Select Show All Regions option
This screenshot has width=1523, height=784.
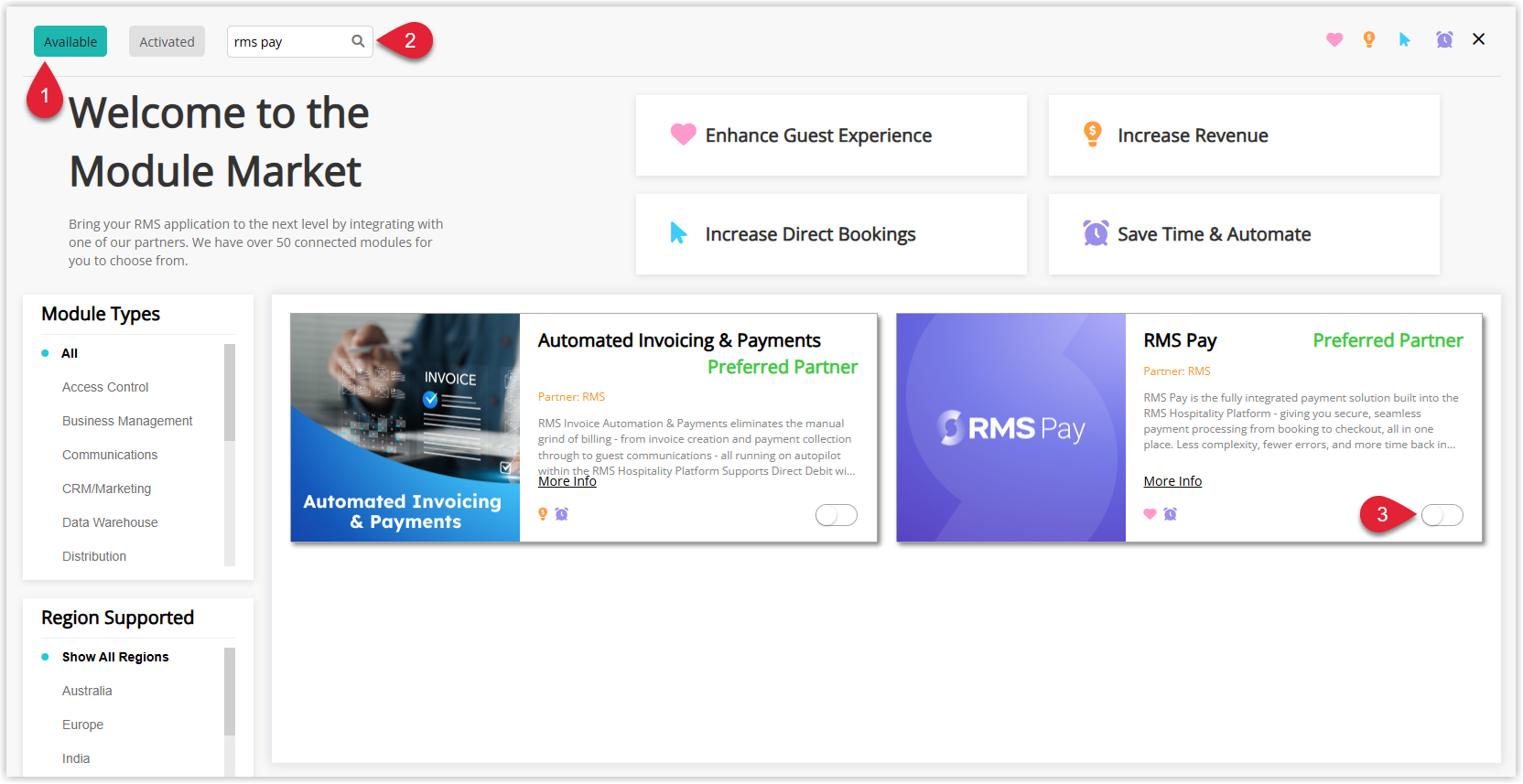tap(115, 657)
